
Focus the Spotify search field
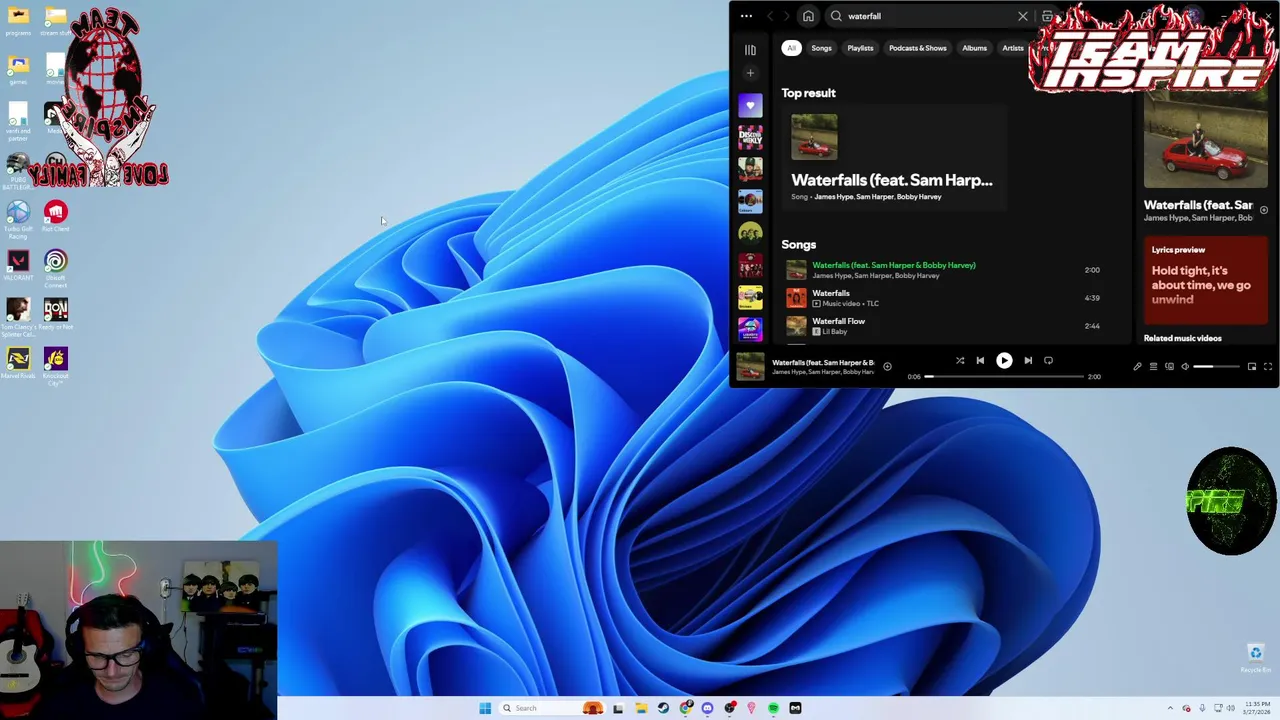(930, 16)
